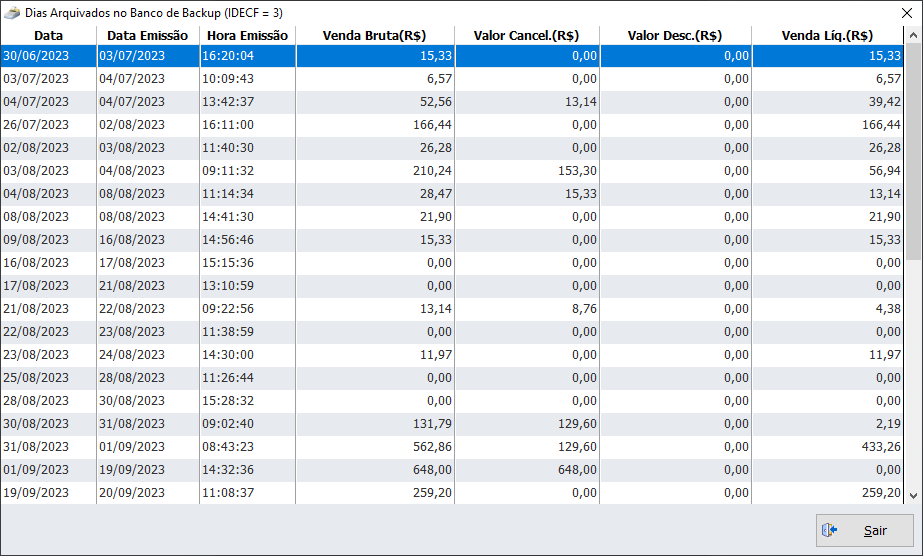The image size is (923, 556).
Task: Click the Data Emissão column header
Action: 147,36
